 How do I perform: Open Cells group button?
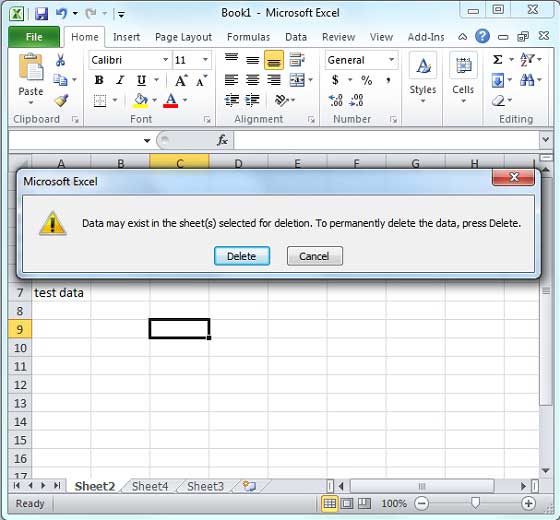click(463, 78)
